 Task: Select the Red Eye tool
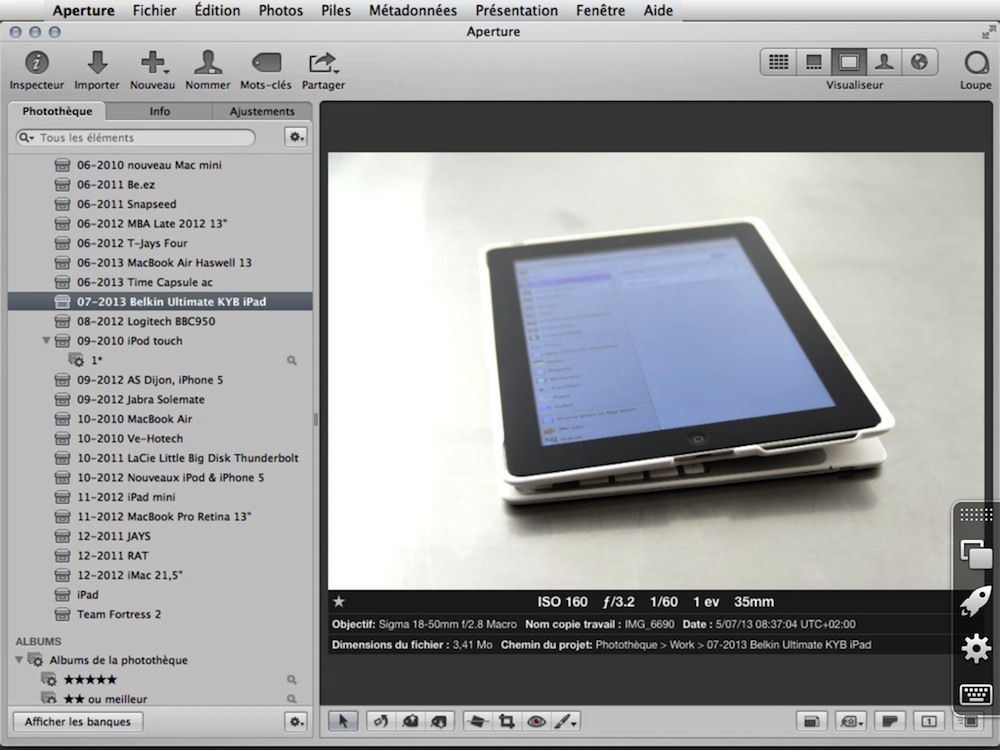pyautogui.click(x=536, y=721)
